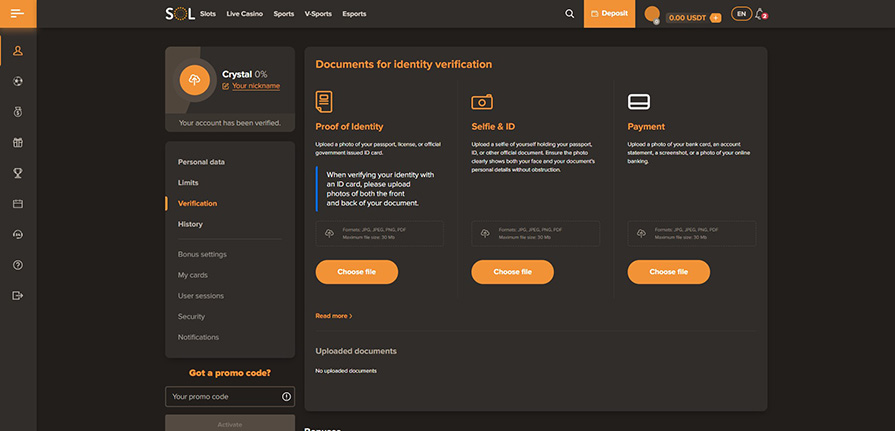Click the sports ball sidebar icon
Viewport: 895px width, 431px height.
[18, 81]
